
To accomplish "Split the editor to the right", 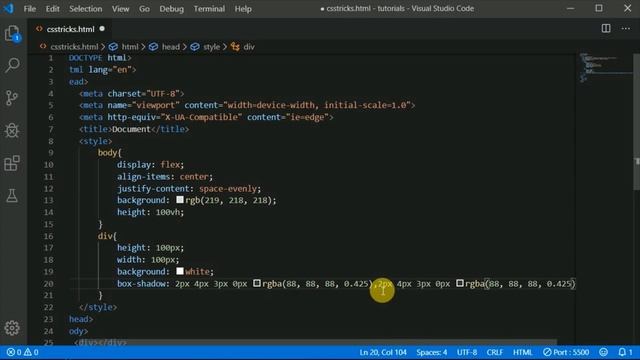I will point(606,28).
